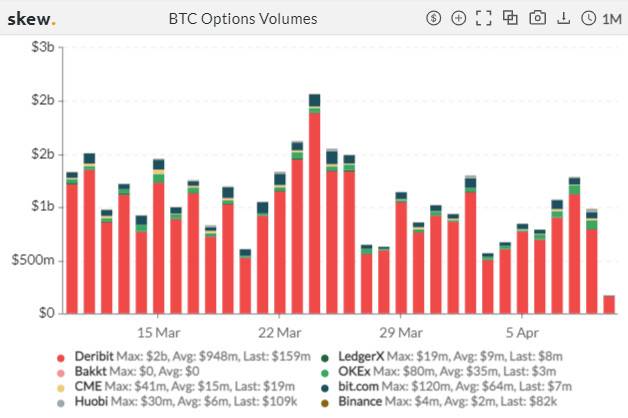Screen dimensions: 628x418
Task: Download the chart data
Action: point(563,18)
